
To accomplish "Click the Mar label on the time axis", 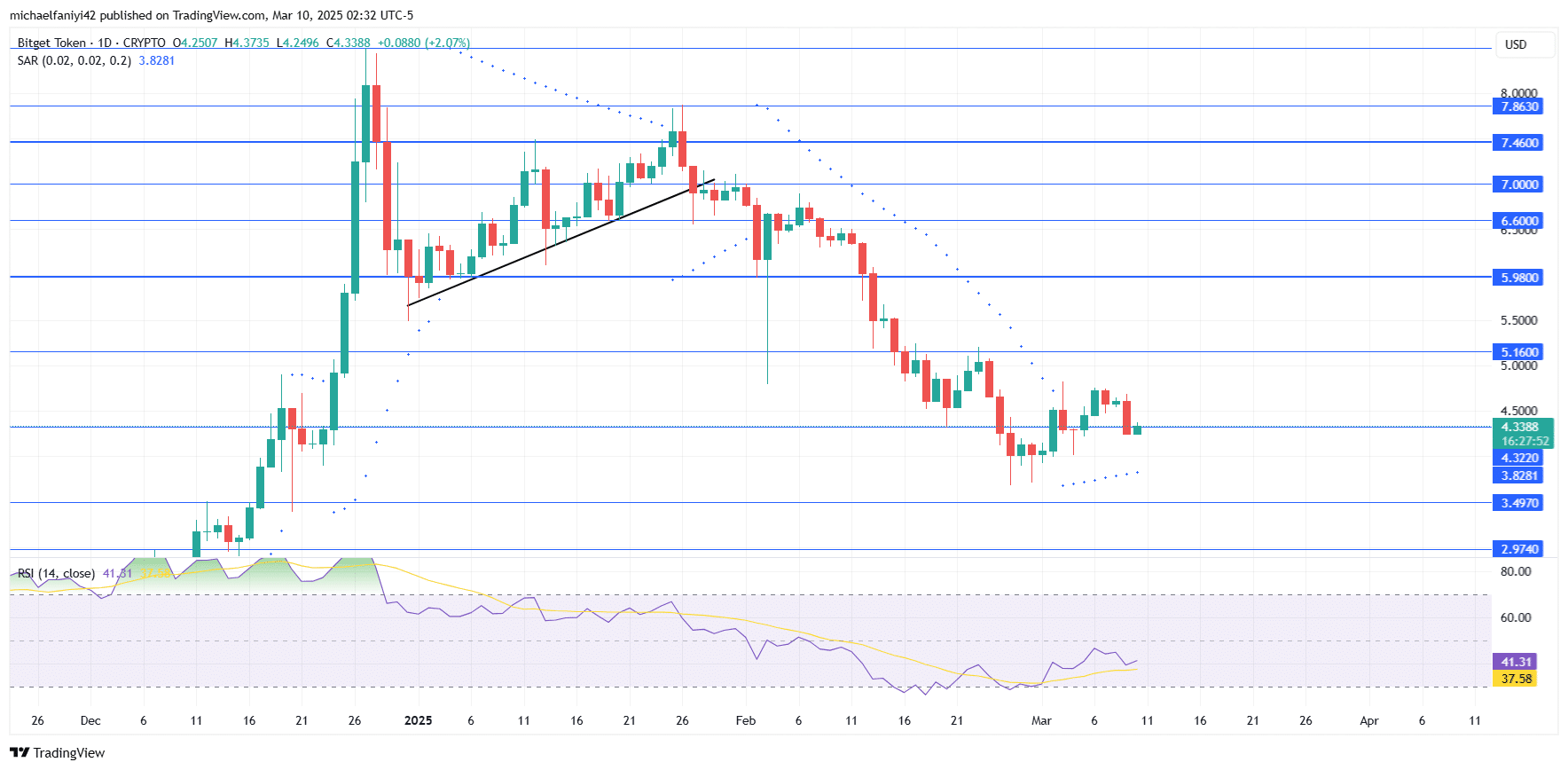I will 1041,720.
